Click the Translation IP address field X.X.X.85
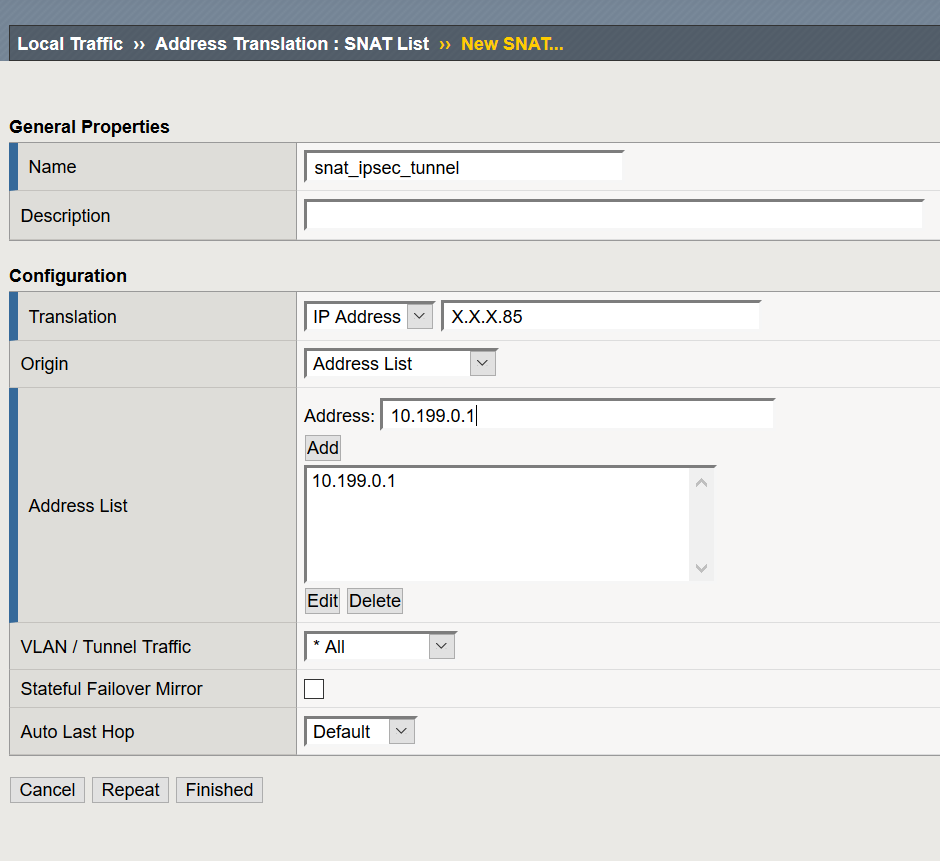 tap(600, 314)
